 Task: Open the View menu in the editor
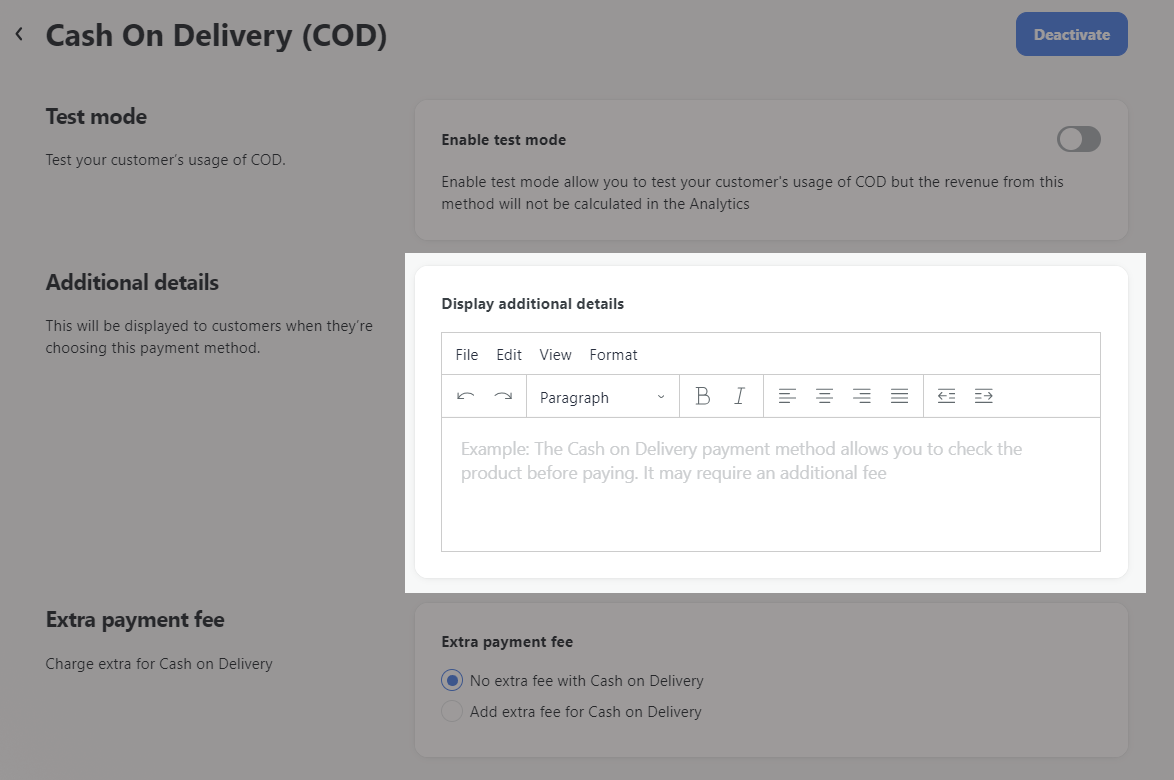[x=555, y=355]
